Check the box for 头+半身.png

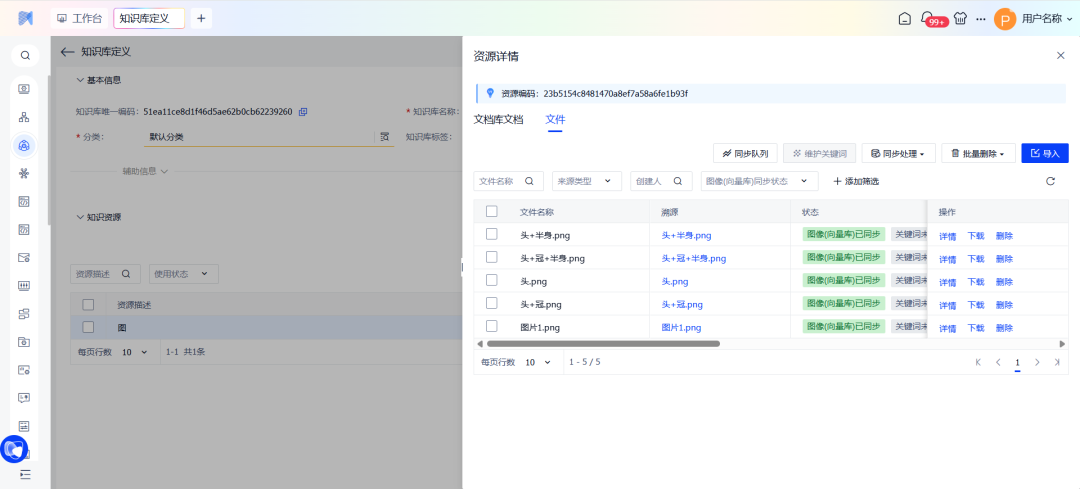click(x=491, y=234)
